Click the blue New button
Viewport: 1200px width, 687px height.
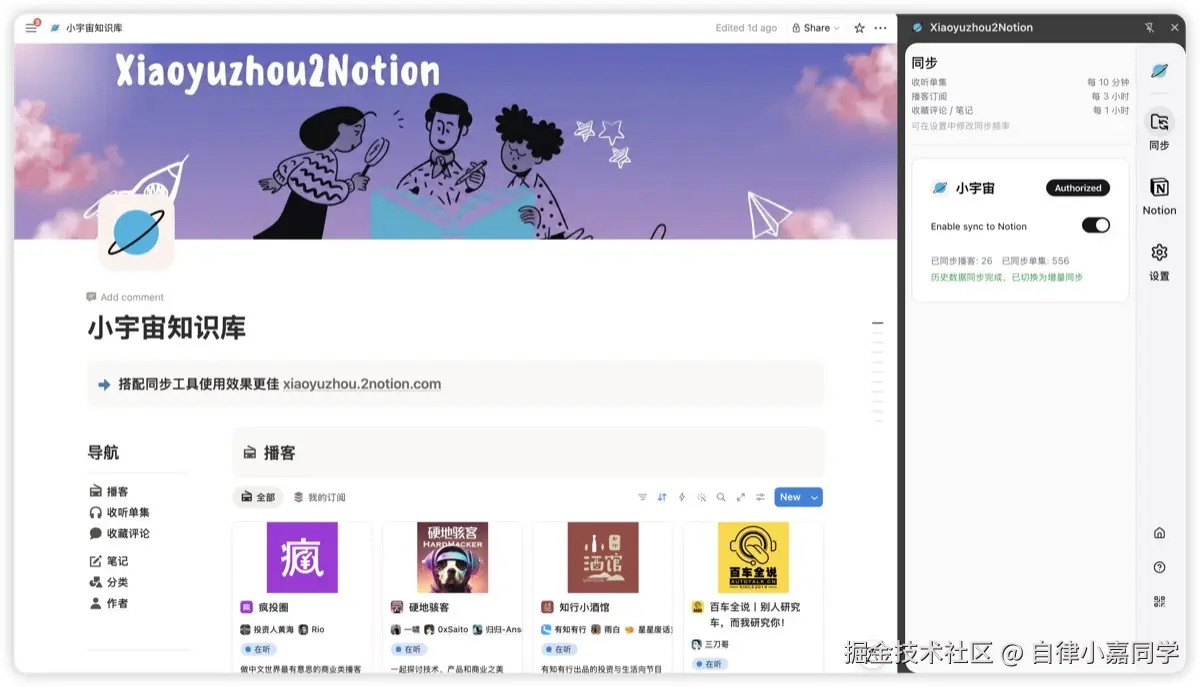[790, 497]
